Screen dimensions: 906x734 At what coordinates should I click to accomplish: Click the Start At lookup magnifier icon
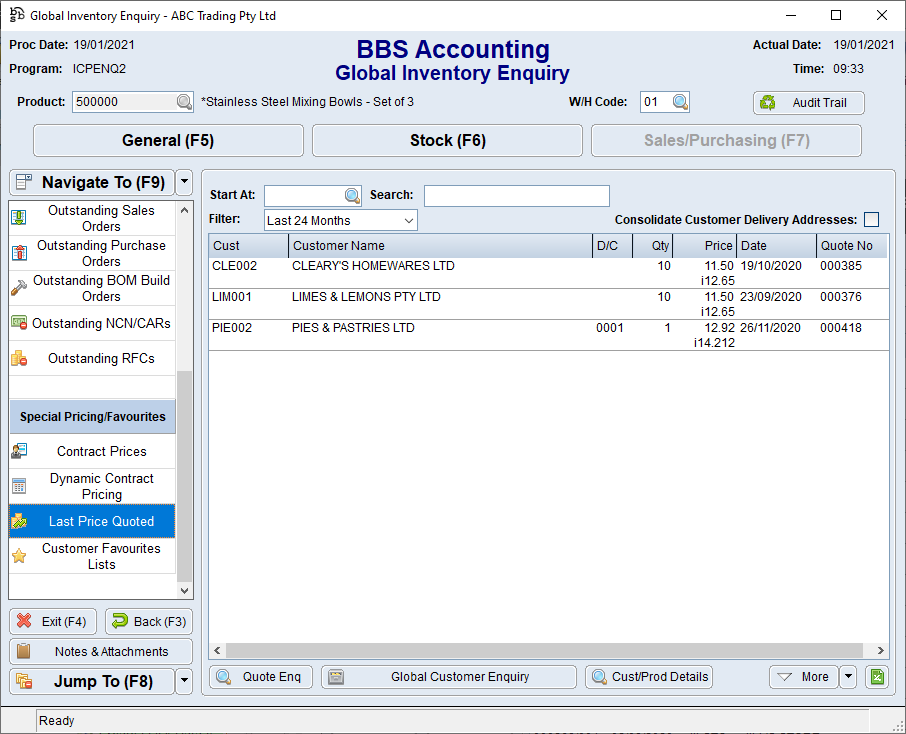[352, 196]
